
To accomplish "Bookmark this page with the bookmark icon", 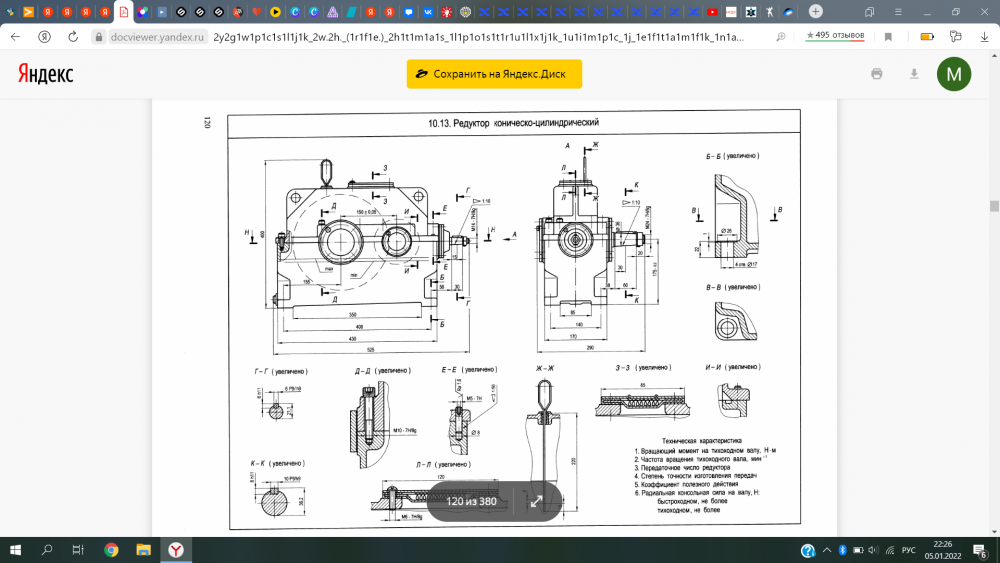I will 888,36.
